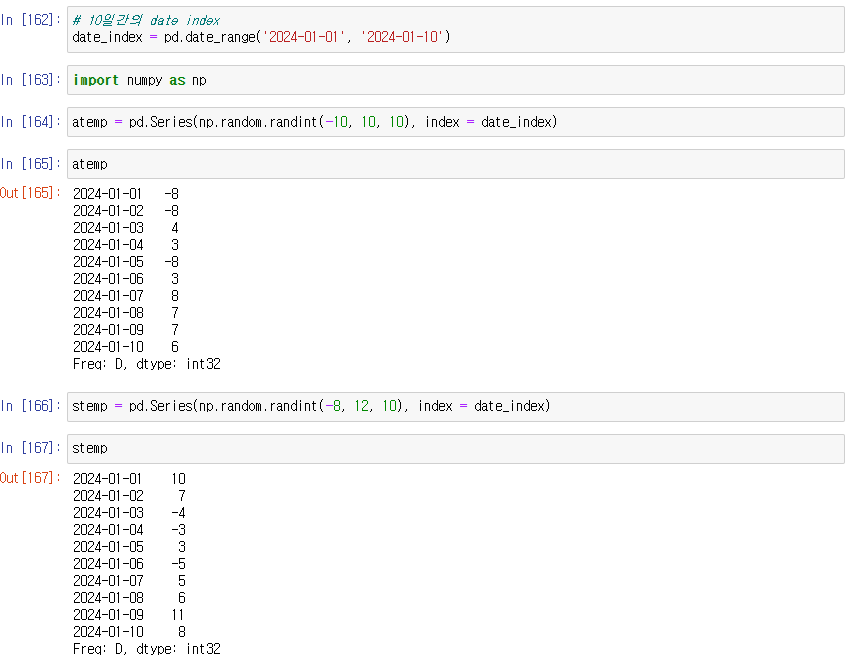Click stemp output row 2024-01-03 -4
The width and height of the screenshot is (852, 664).
click(x=129, y=513)
